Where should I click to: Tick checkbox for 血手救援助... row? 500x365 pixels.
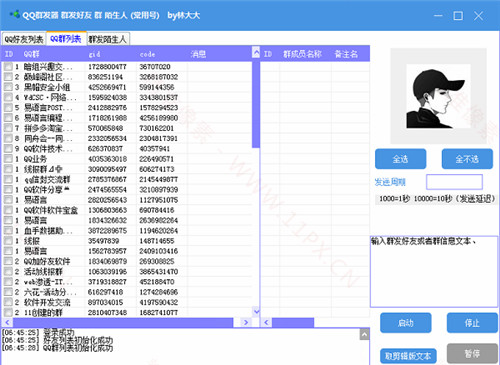pyautogui.click(x=8, y=230)
